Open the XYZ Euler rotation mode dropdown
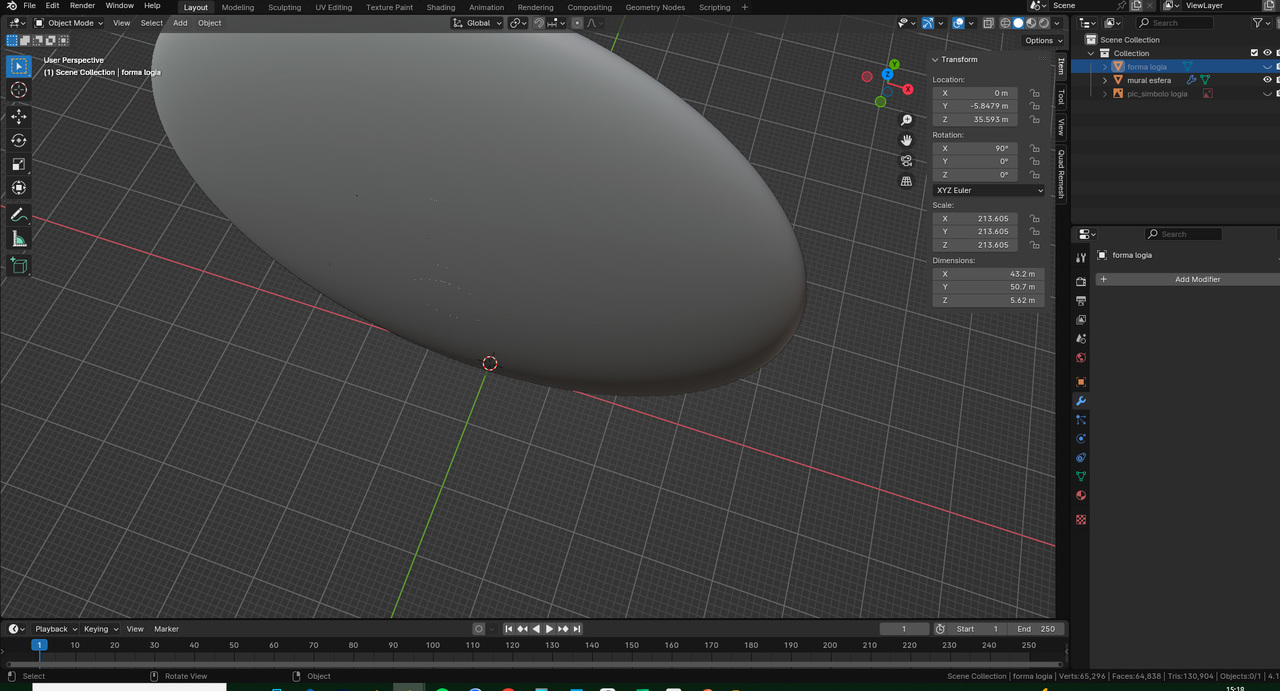 click(x=989, y=190)
